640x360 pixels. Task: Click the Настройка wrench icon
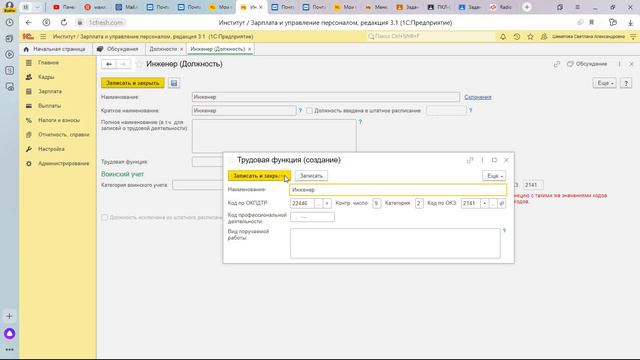point(29,149)
